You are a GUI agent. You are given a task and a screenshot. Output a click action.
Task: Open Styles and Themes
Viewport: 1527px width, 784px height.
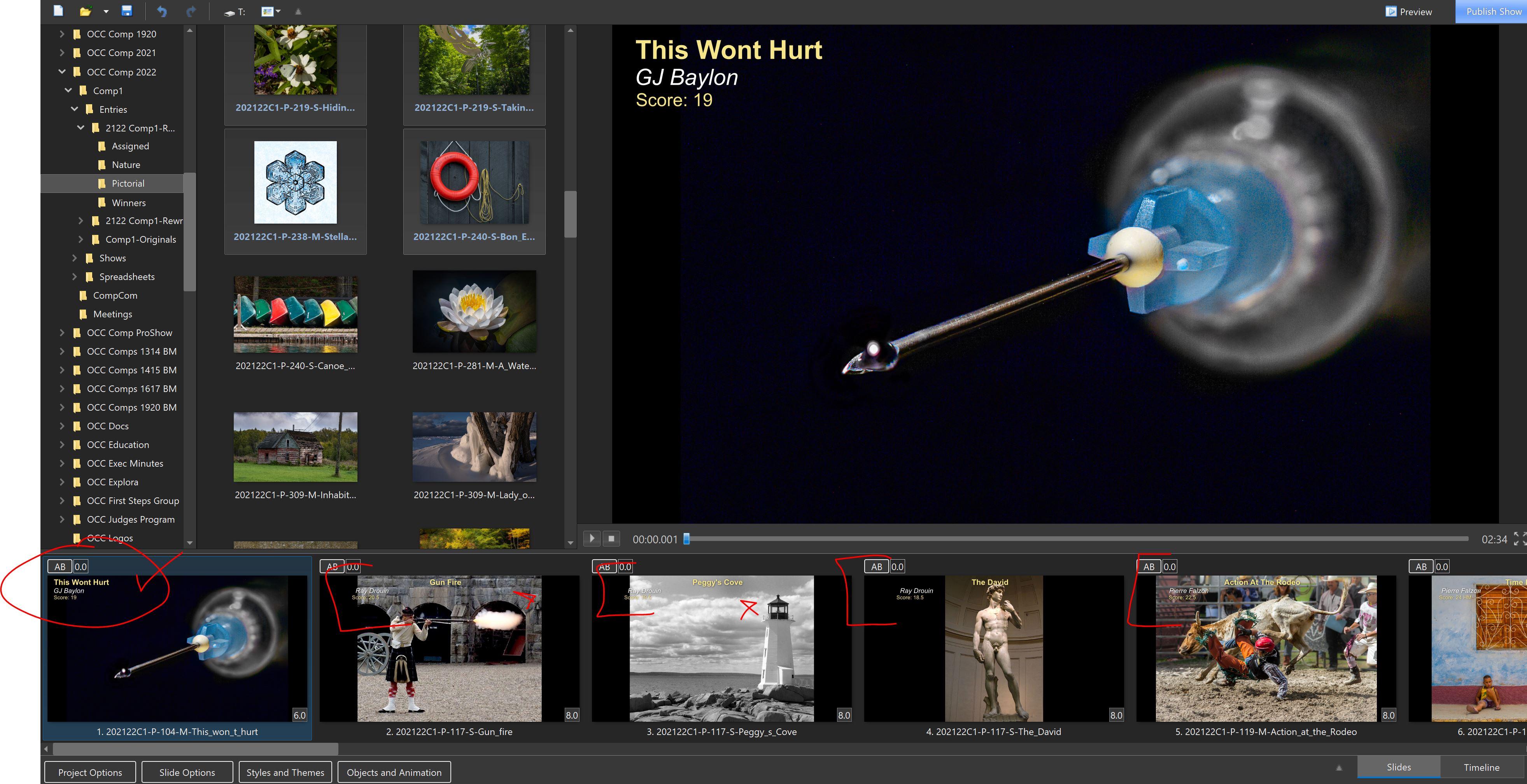pyautogui.click(x=285, y=772)
